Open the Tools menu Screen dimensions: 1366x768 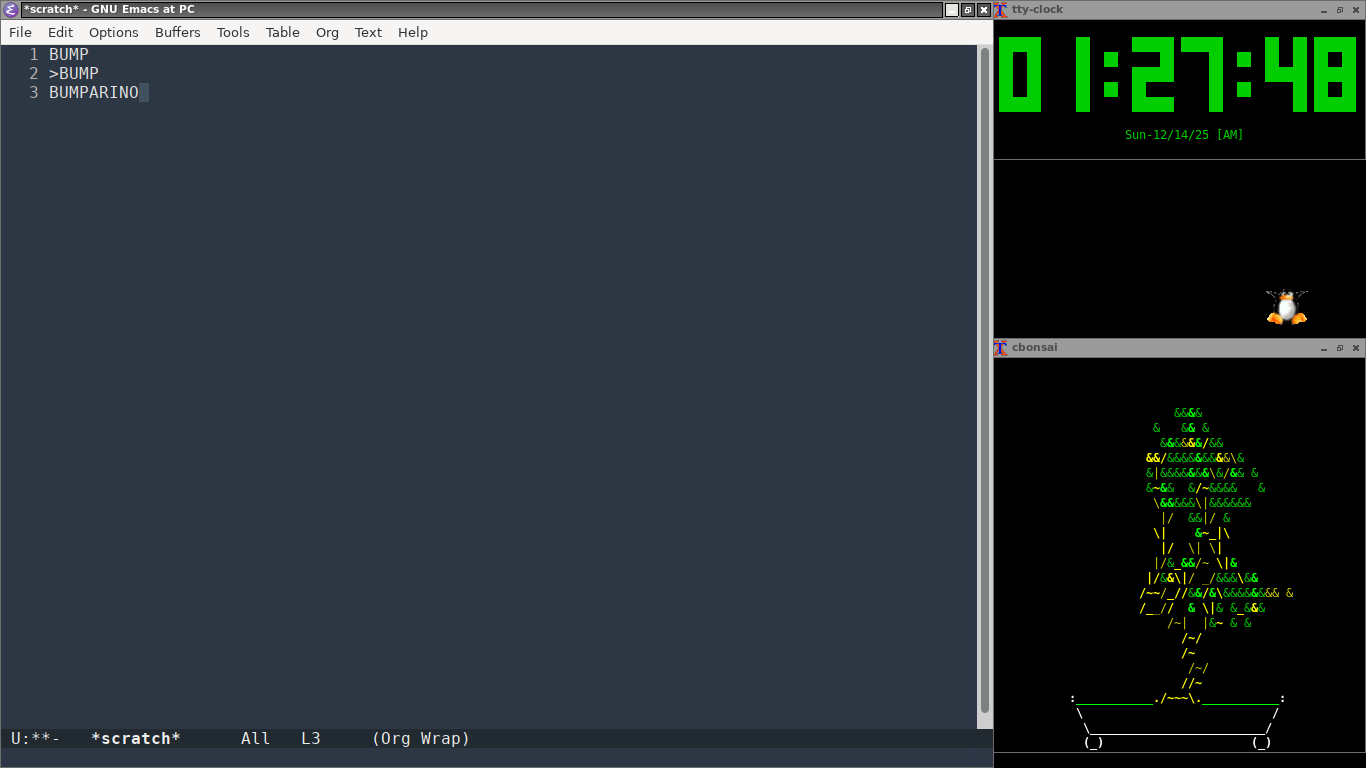tap(233, 32)
